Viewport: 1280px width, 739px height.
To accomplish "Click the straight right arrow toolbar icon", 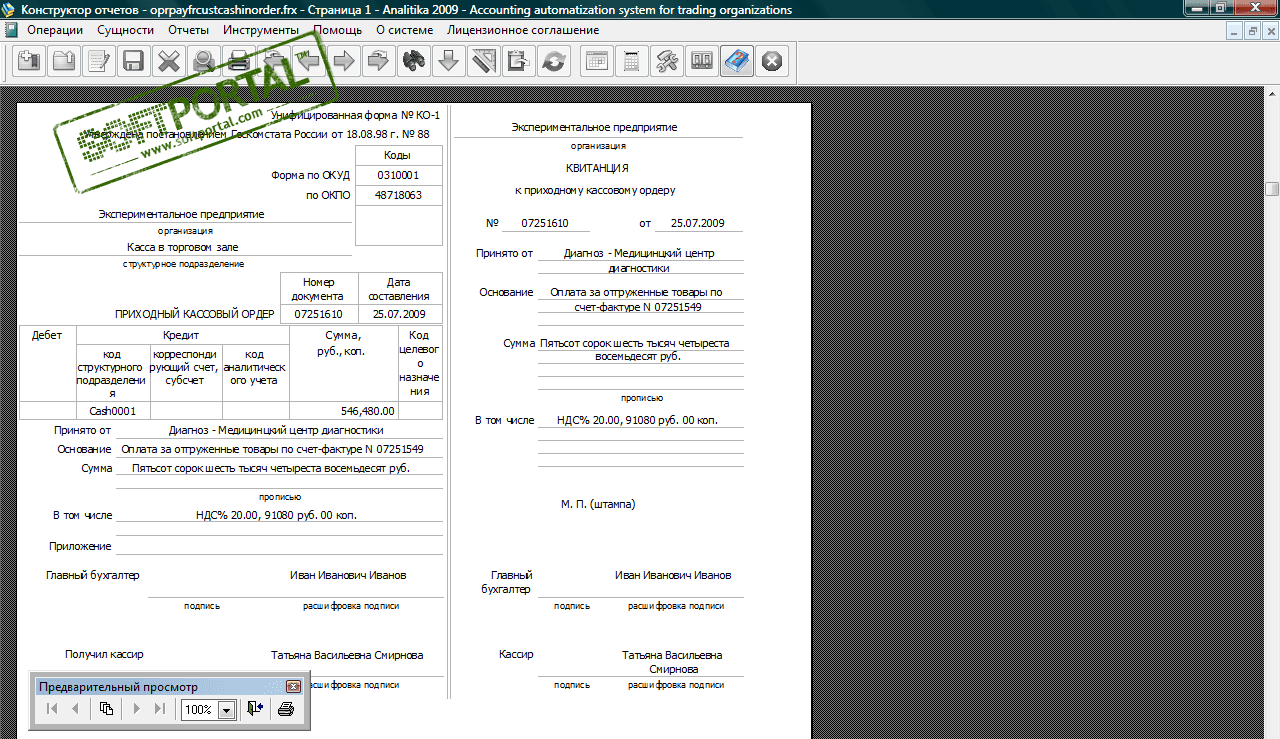I will coord(343,61).
